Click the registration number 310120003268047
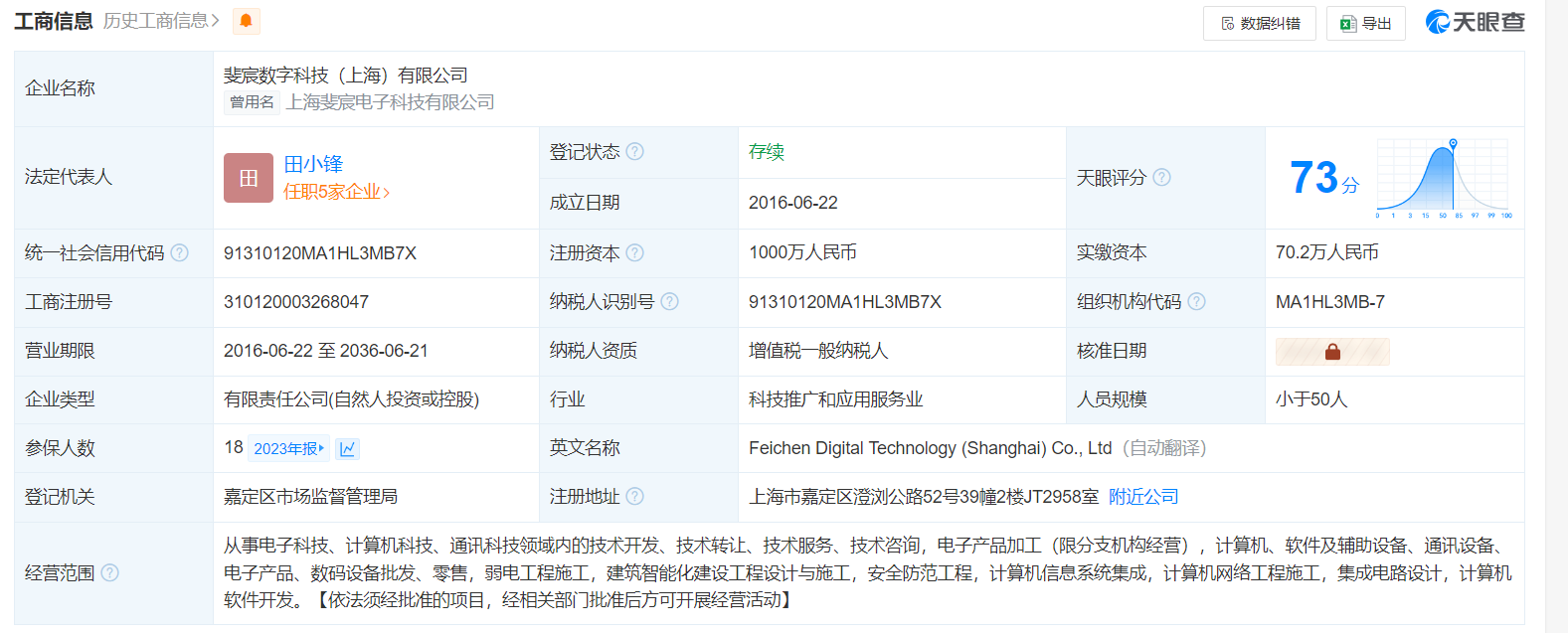The width and height of the screenshot is (1568, 633). point(296,302)
